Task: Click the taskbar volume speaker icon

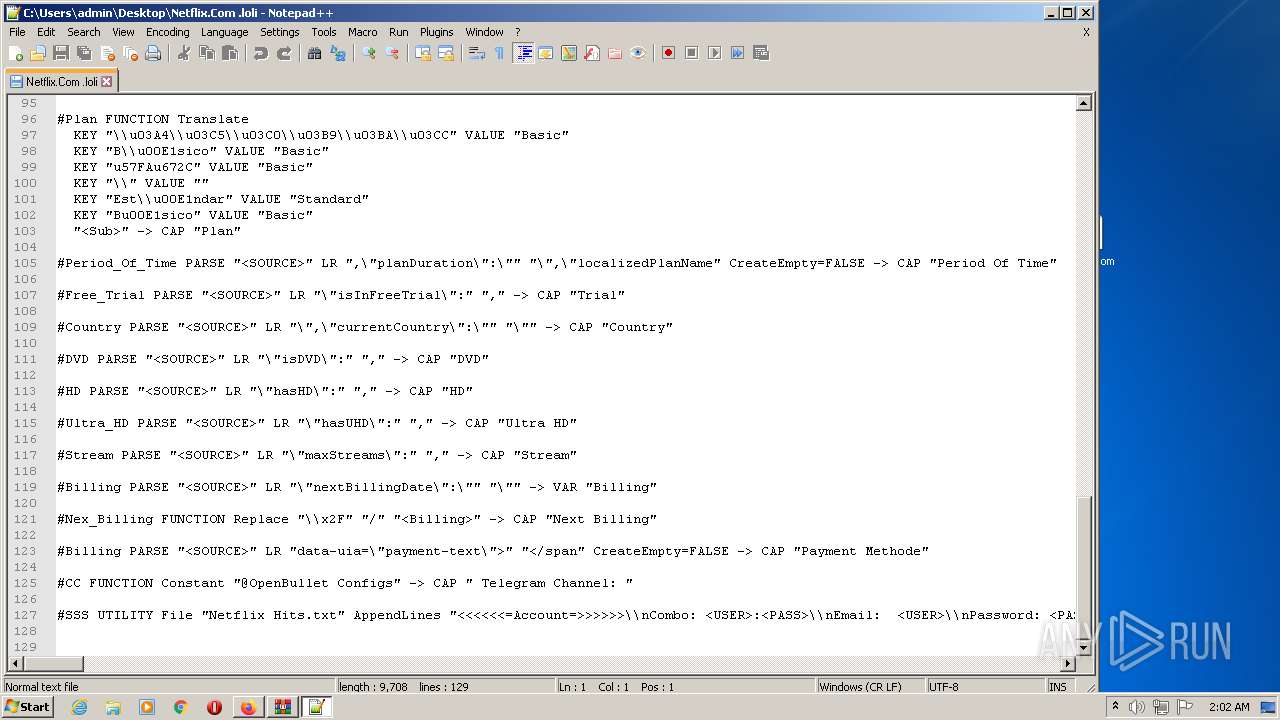Action: pos(1137,707)
